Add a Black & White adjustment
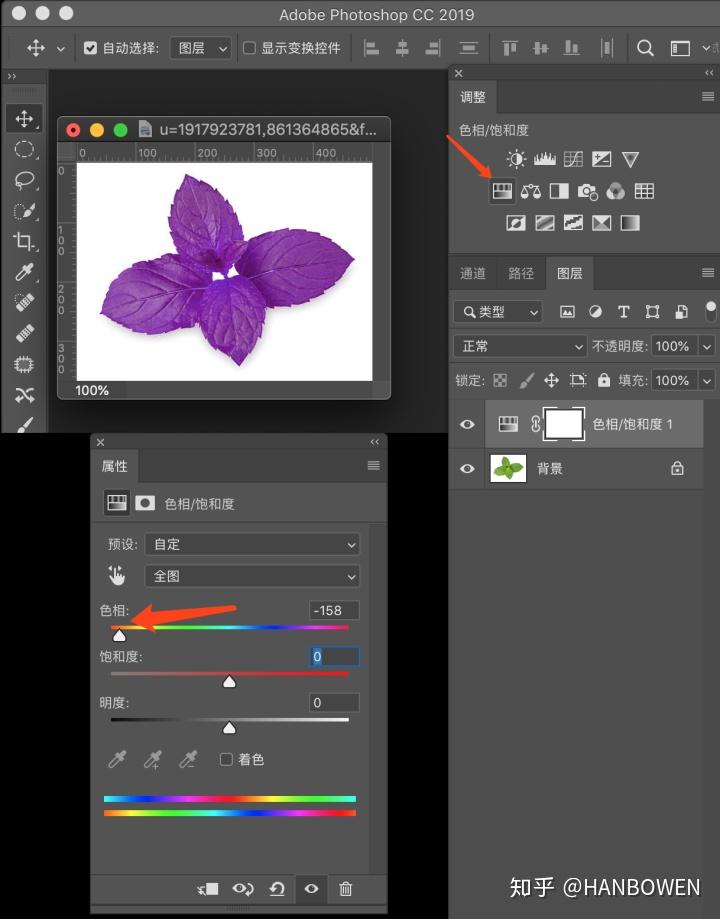 click(559, 191)
